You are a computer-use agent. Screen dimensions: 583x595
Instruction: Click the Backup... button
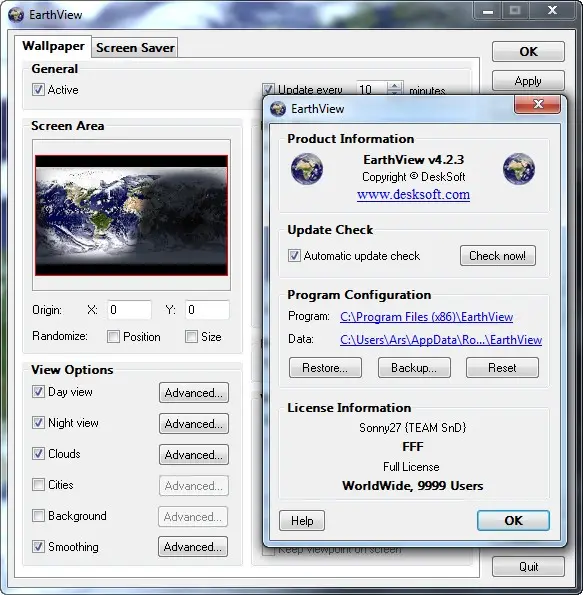(x=414, y=368)
